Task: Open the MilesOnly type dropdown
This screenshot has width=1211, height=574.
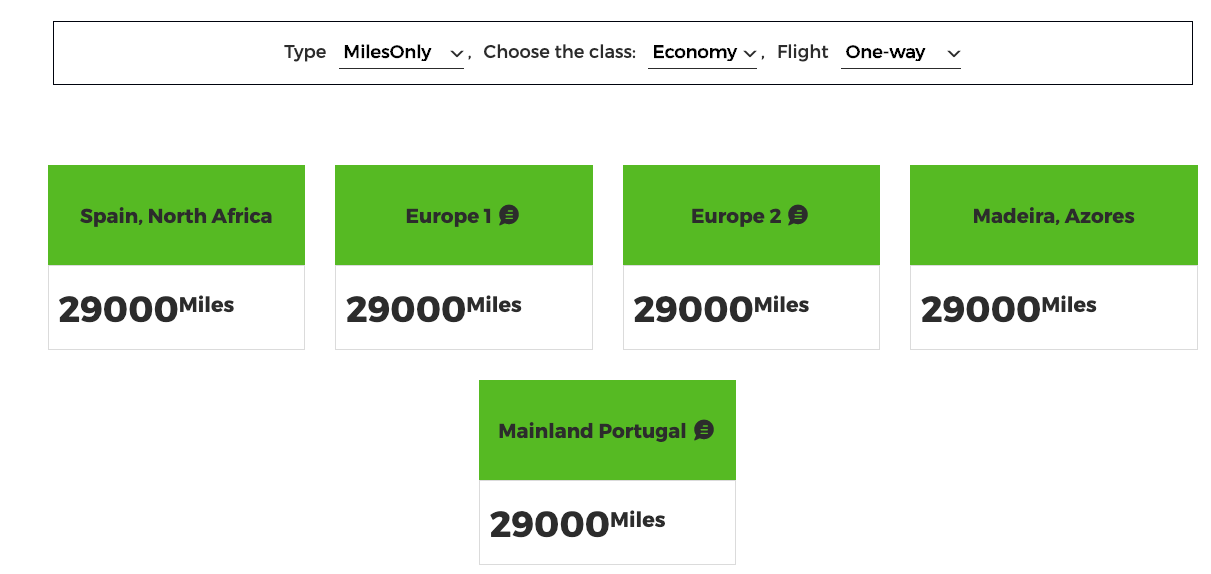Action: pos(401,53)
